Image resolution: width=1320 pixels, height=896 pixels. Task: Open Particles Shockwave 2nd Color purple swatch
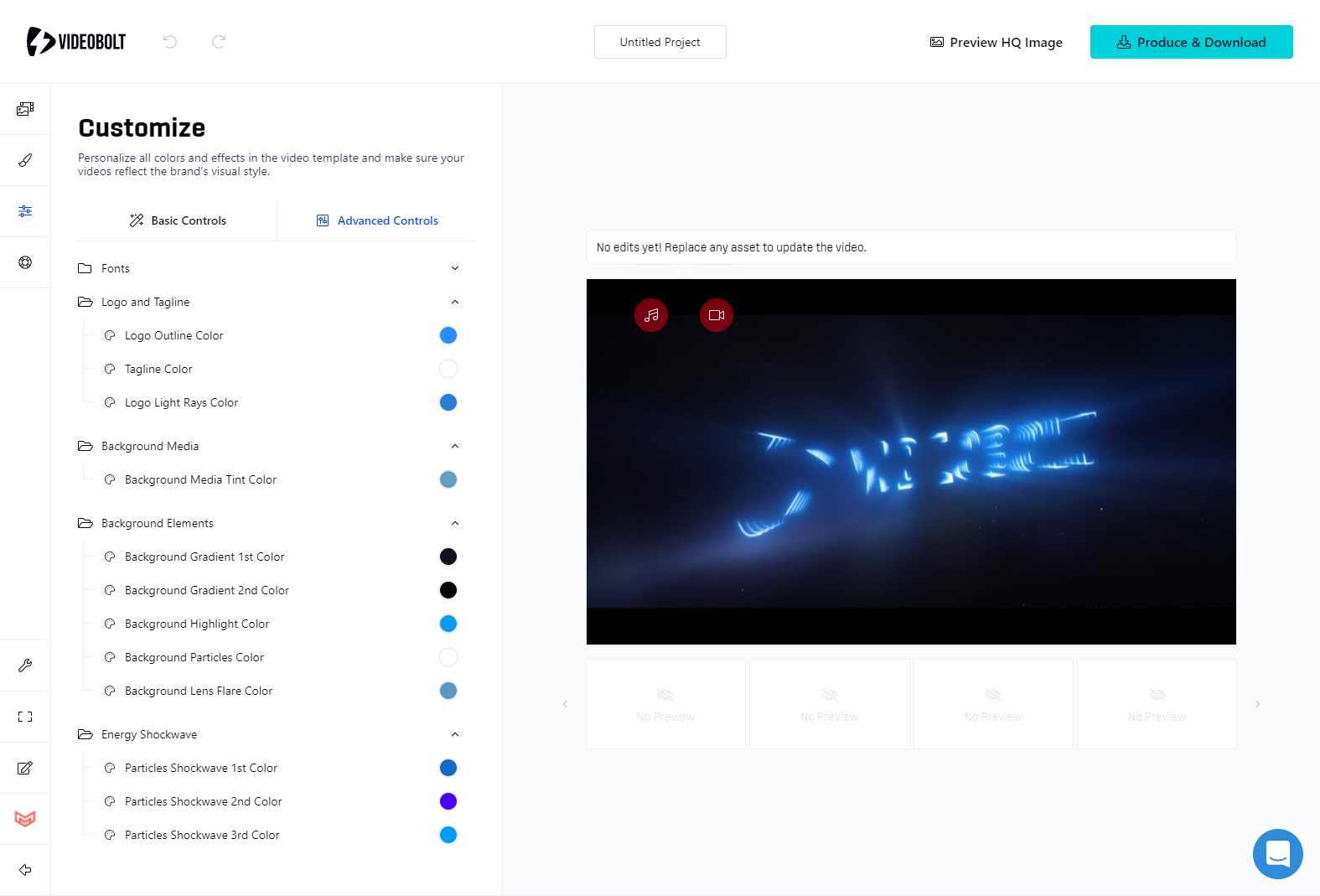448,801
